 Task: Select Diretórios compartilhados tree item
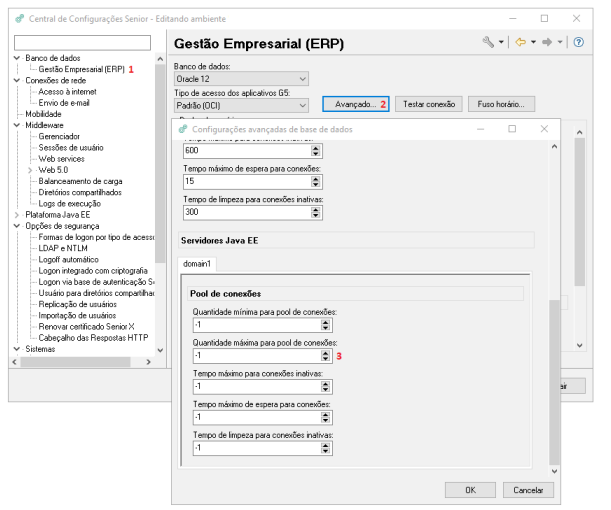coord(80,192)
